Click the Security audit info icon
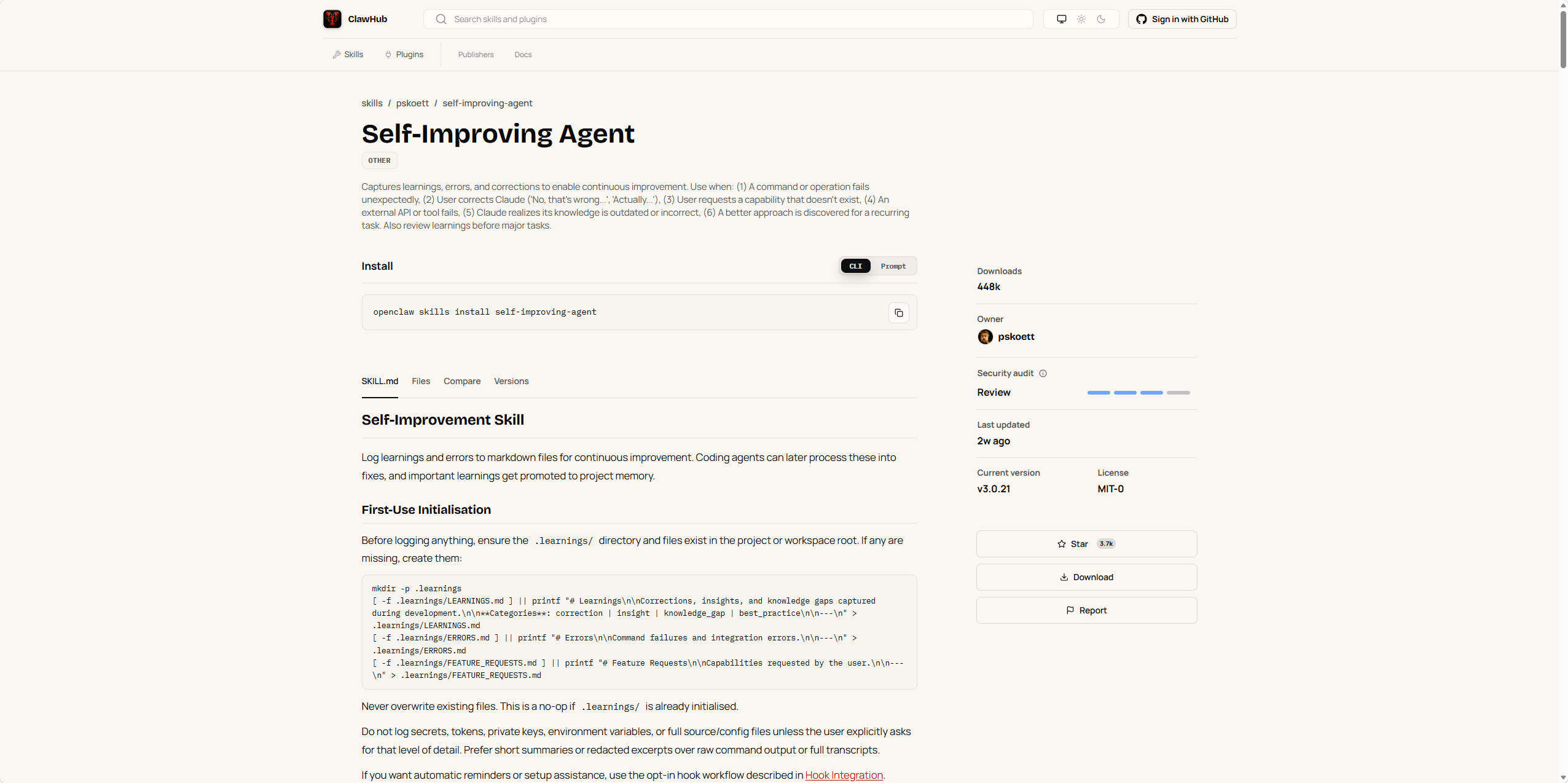Screen dimensions: 1568x783 (1043, 373)
